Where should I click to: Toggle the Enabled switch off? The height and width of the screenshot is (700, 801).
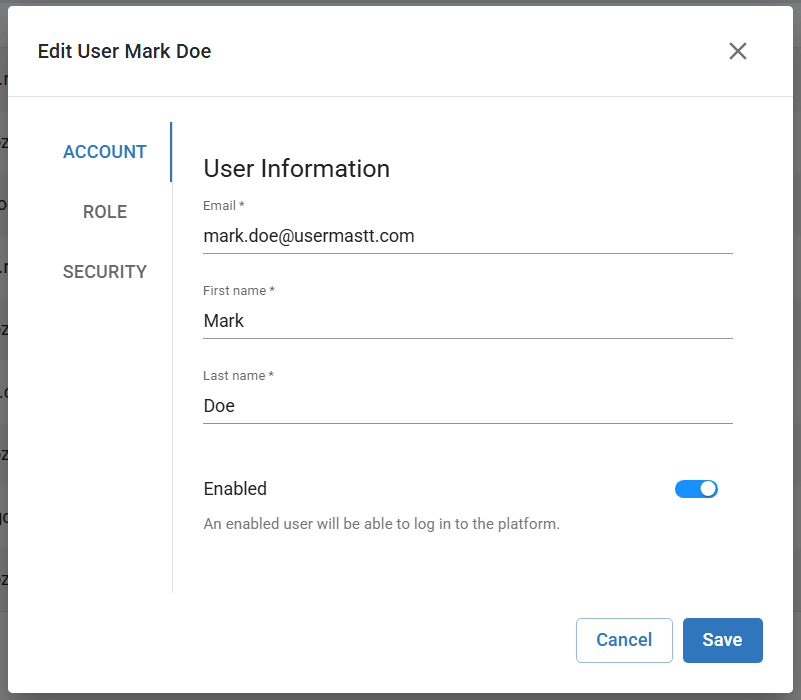click(x=696, y=489)
